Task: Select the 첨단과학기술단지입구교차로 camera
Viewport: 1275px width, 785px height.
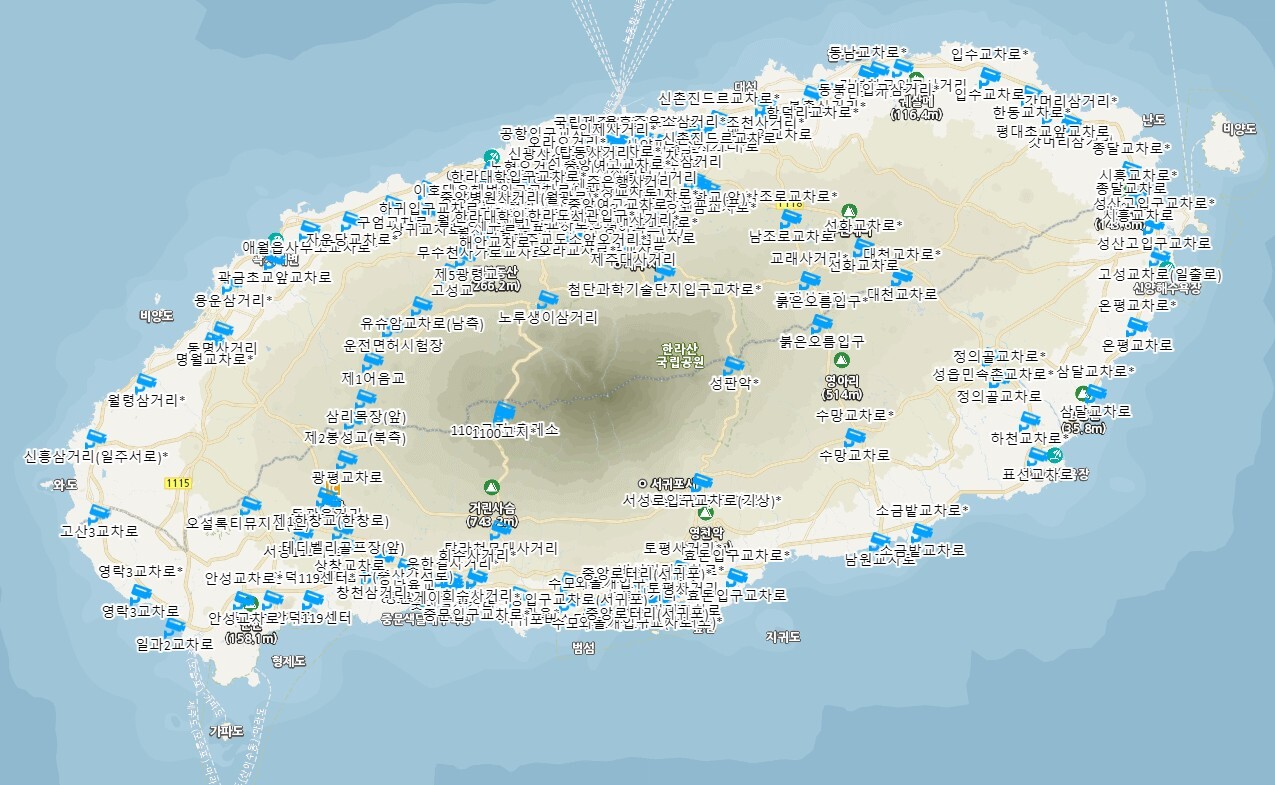Action: (x=664, y=272)
